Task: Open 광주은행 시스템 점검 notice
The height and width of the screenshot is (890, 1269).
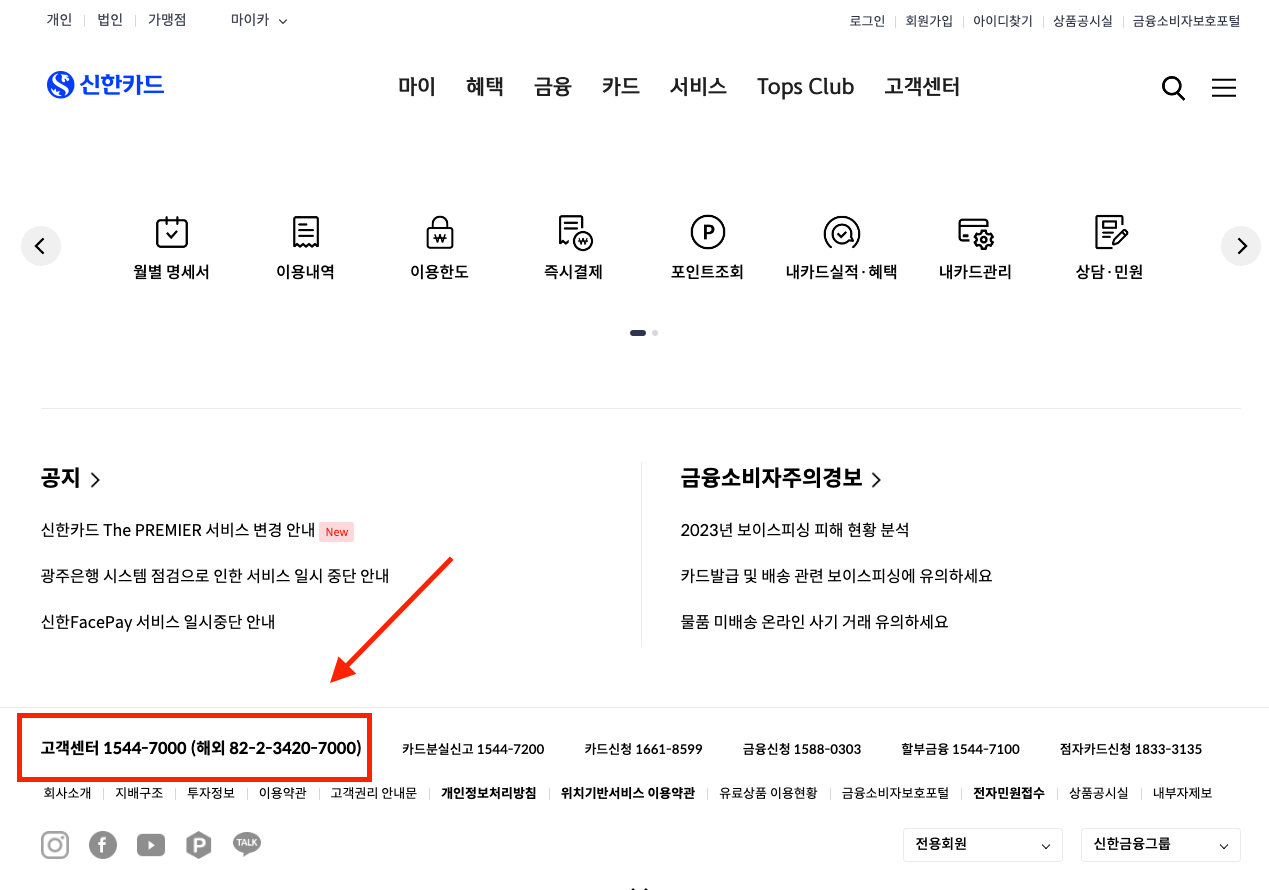Action: pos(215,576)
